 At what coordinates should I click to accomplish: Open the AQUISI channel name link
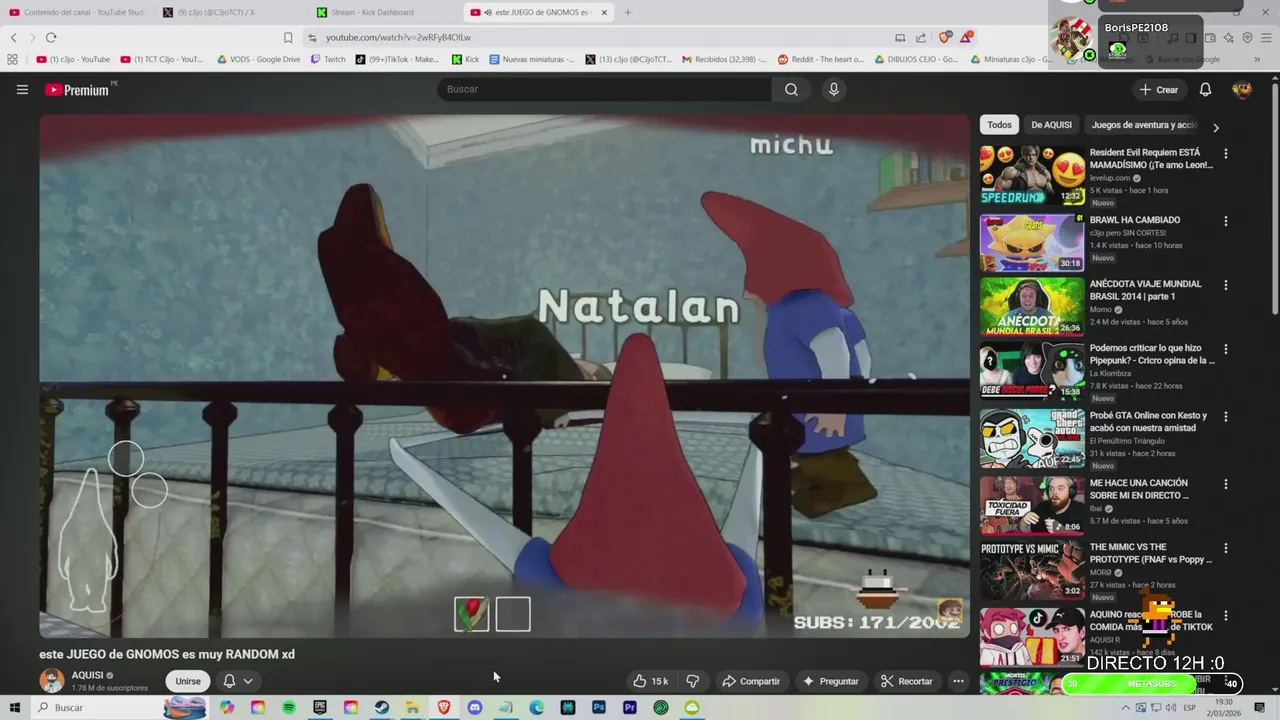pos(87,675)
